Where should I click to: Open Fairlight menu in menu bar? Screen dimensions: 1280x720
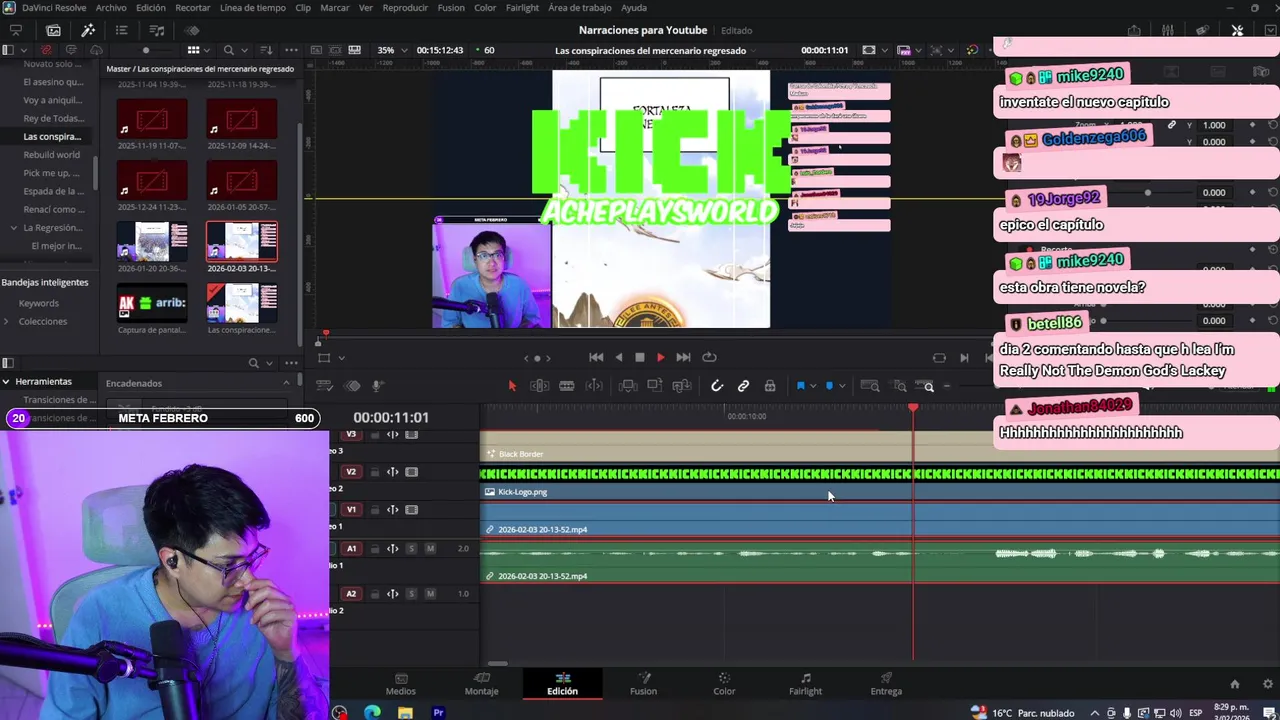(522, 8)
